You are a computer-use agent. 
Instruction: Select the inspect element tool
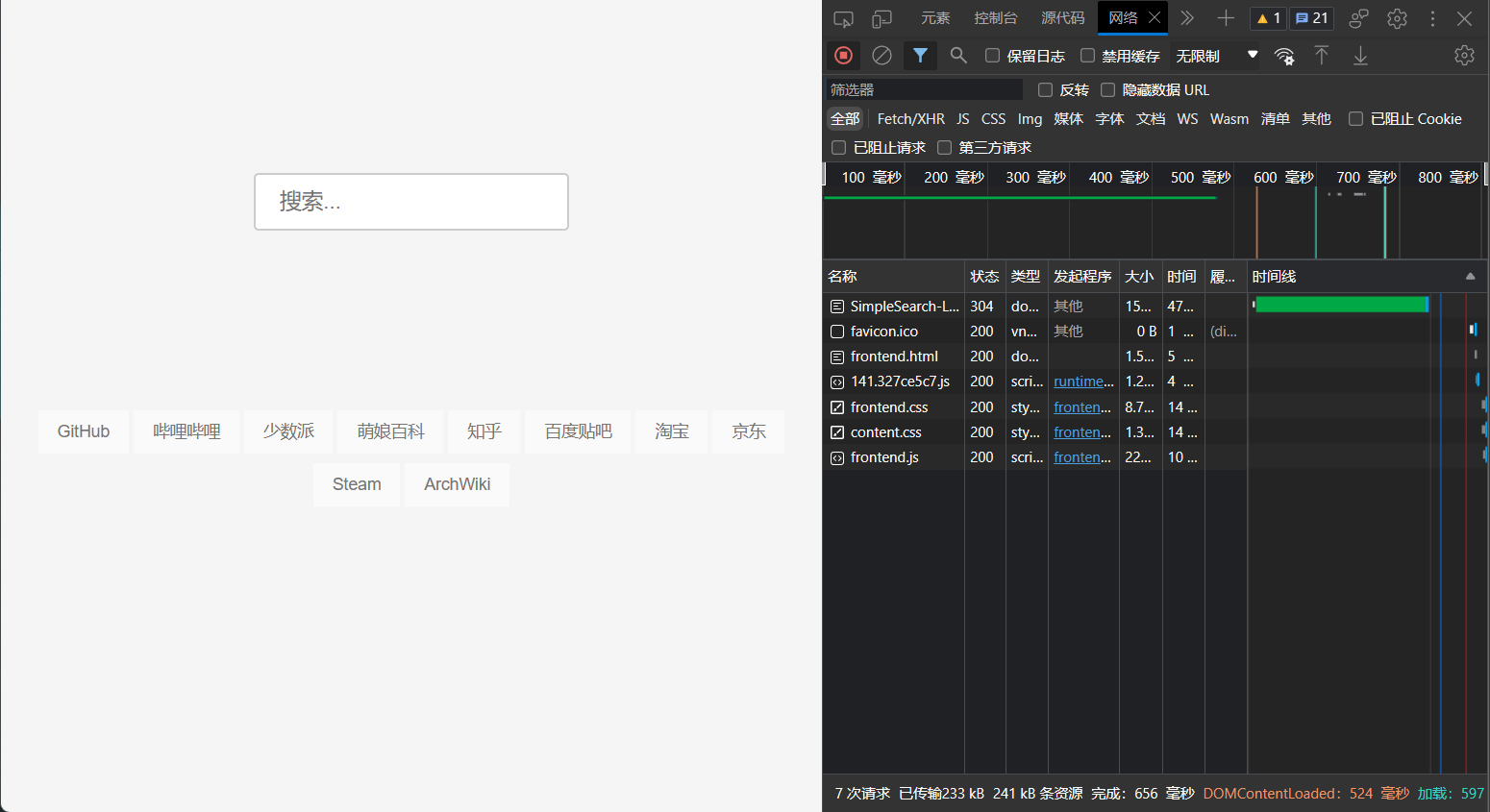coord(843,17)
